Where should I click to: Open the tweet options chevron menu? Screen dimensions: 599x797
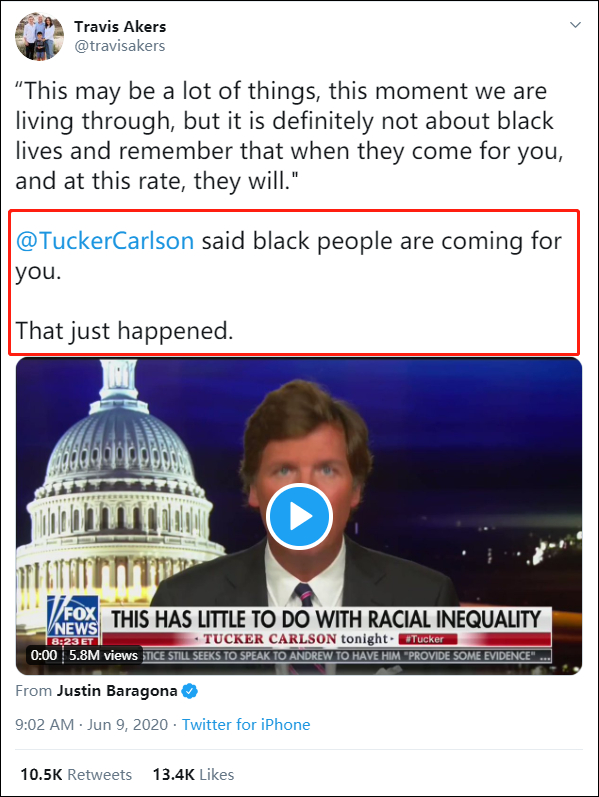click(x=575, y=25)
